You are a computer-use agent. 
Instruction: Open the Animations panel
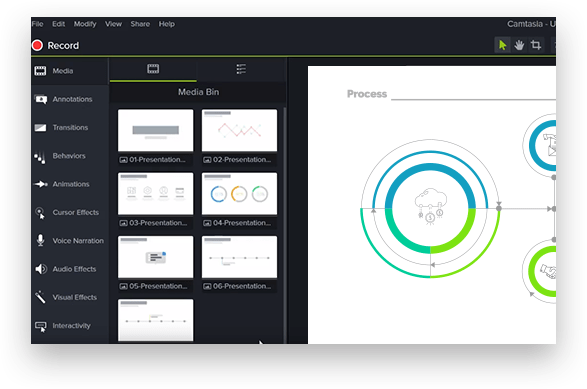(70, 184)
